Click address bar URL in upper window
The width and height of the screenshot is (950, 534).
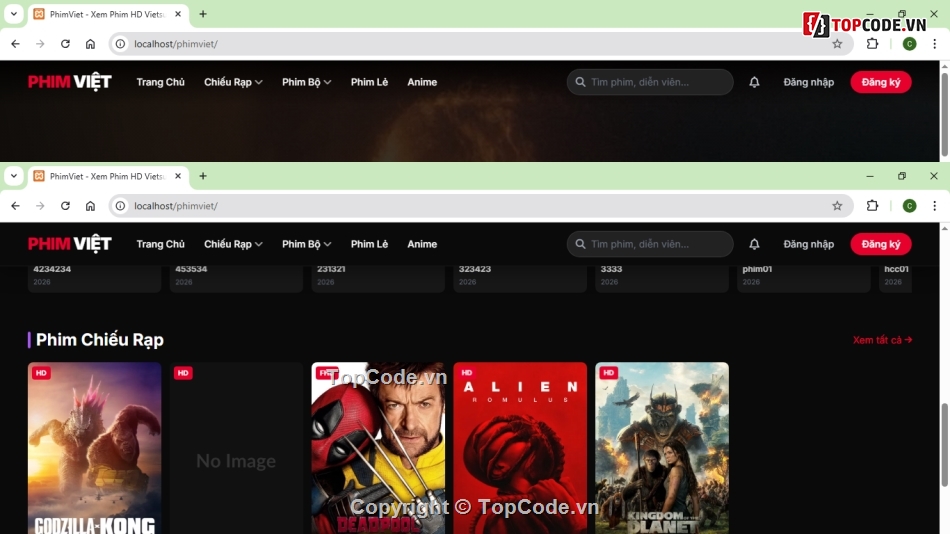pos(176,44)
